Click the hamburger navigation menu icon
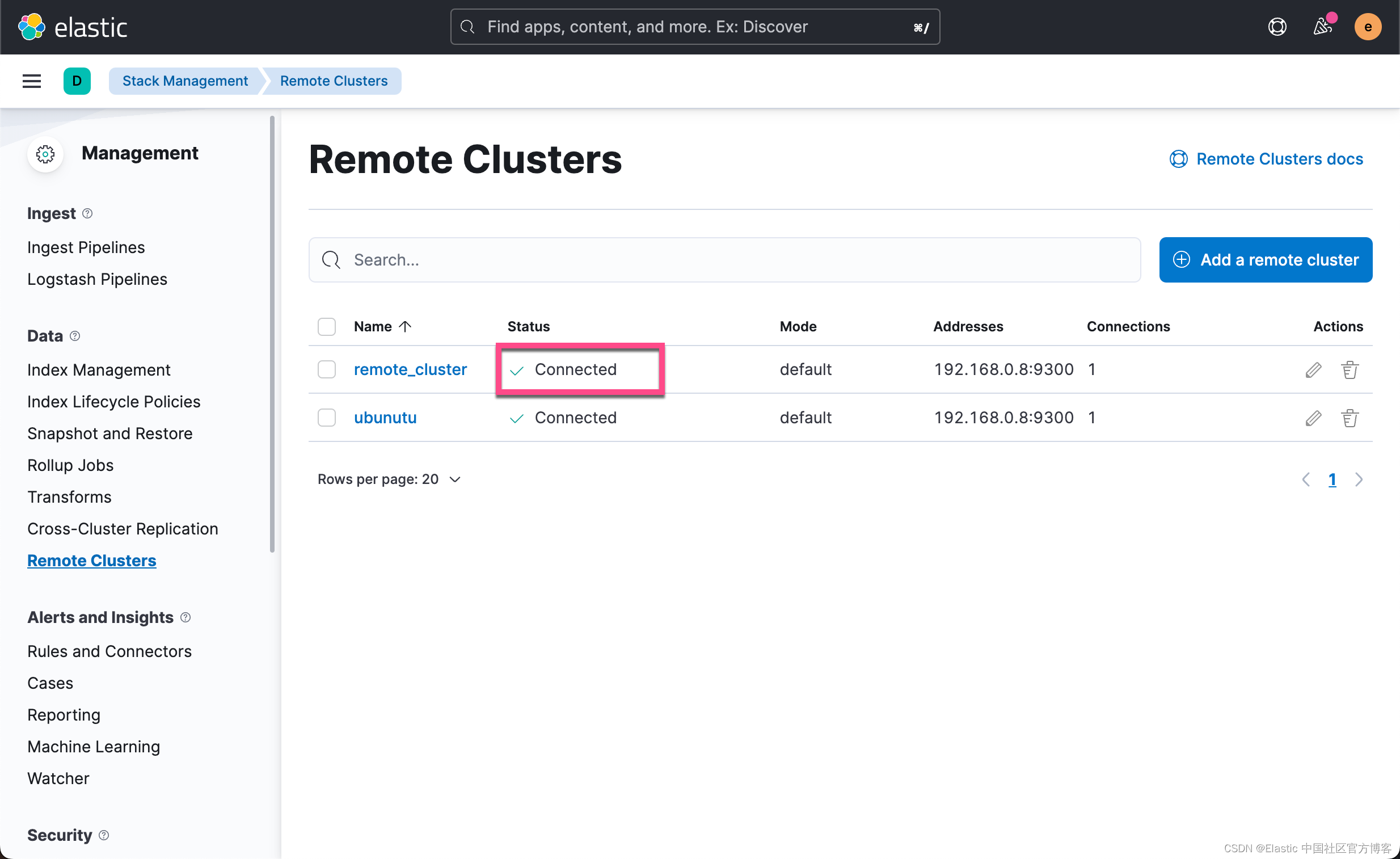The width and height of the screenshot is (1400, 859). point(31,81)
